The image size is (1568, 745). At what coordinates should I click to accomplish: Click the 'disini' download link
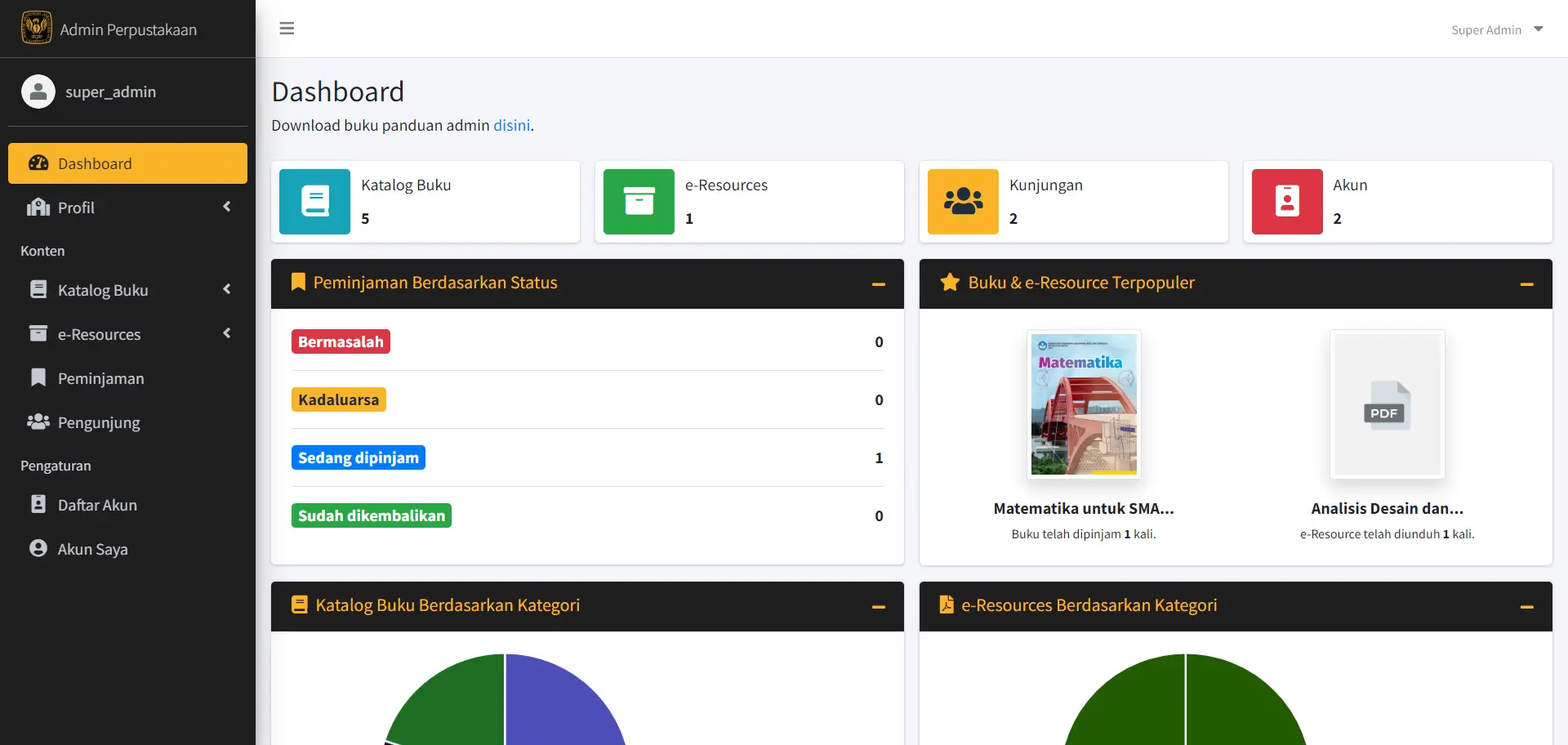tap(511, 125)
